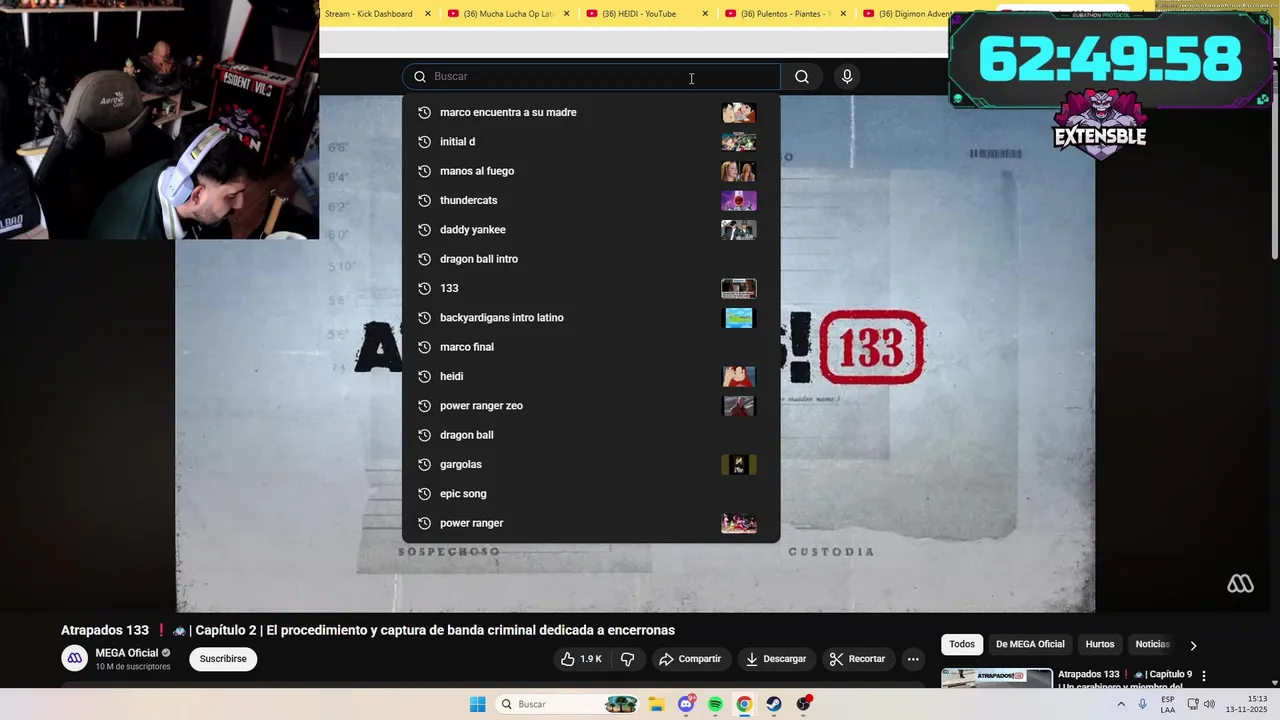This screenshot has width=1280, height=720.
Task: Select suggestion 'marco encuentra a su madre'
Action: pyautogui.click(x=591, y=112)
